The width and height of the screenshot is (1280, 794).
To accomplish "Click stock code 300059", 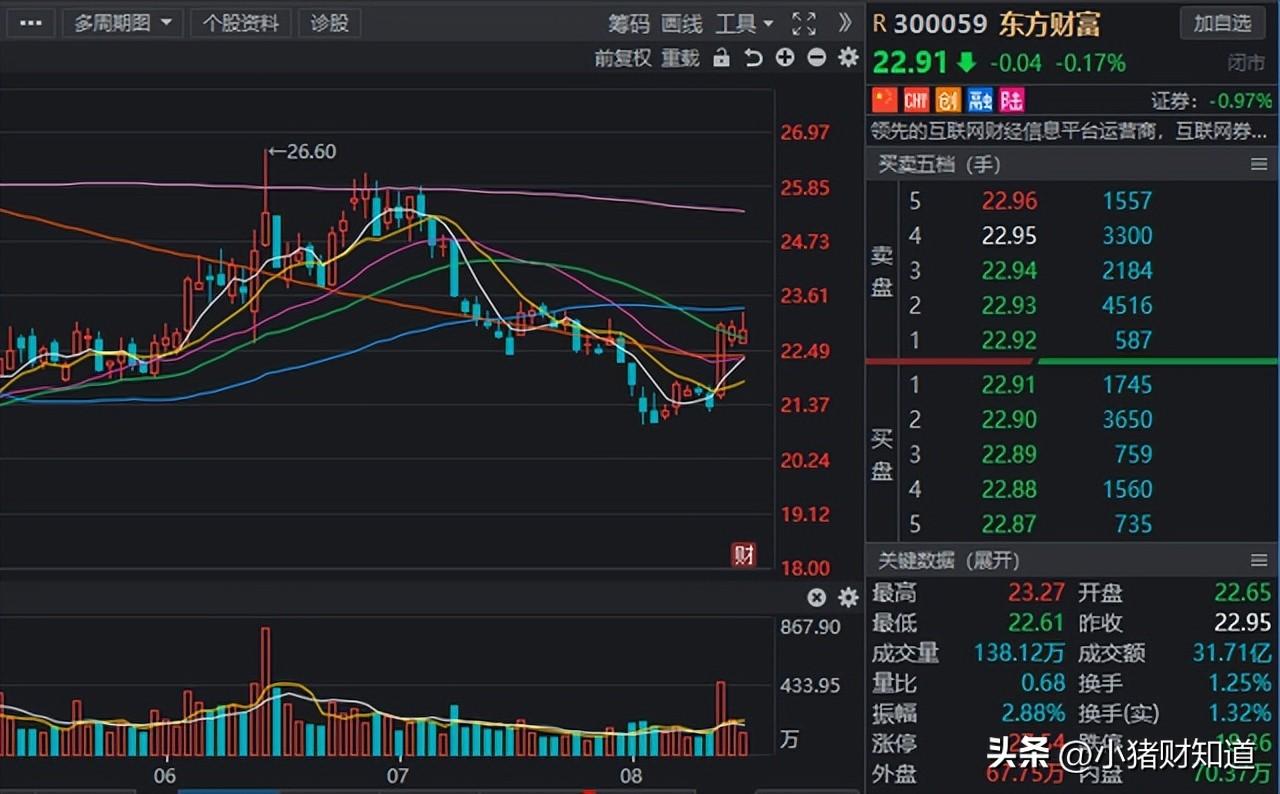I will 940,24.
